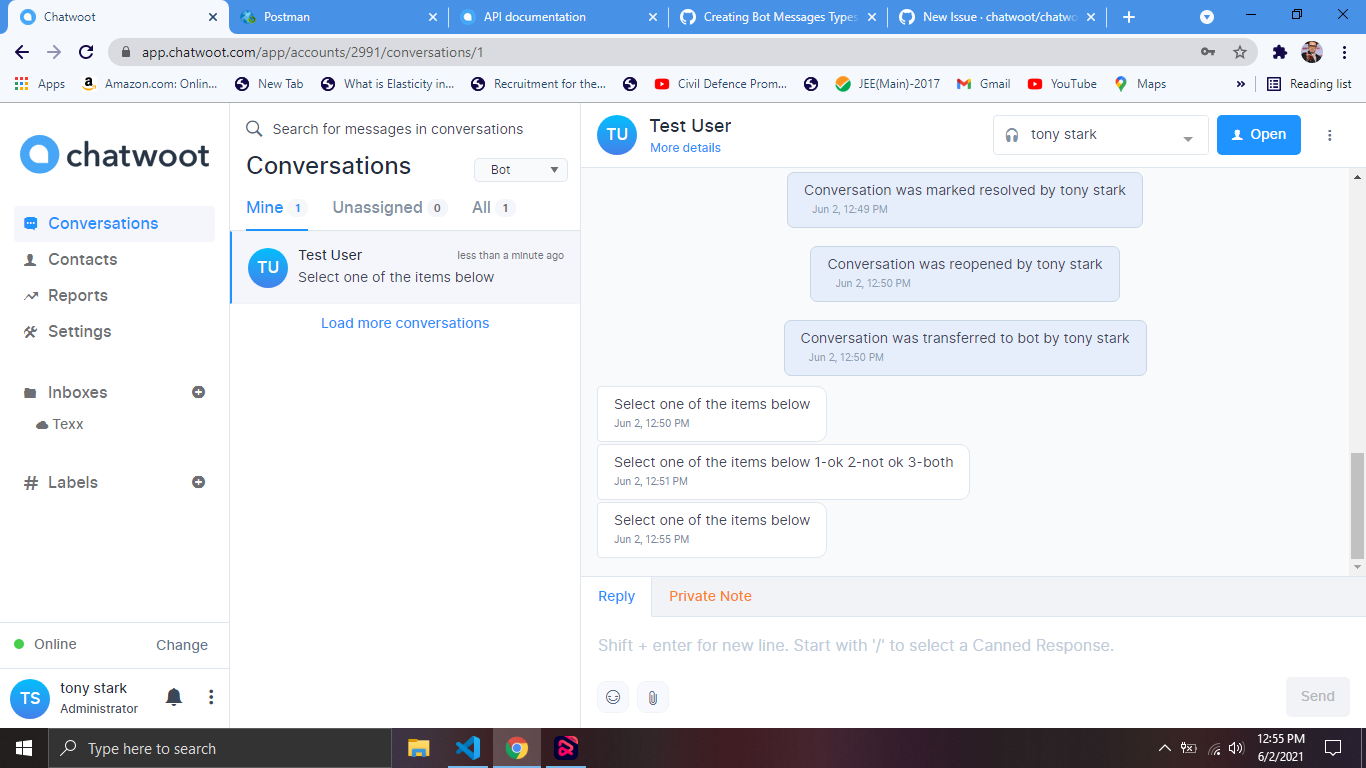Switch to the Private Note tab
Viewport: 1366px width, 768px height.
tap(710, 596)
